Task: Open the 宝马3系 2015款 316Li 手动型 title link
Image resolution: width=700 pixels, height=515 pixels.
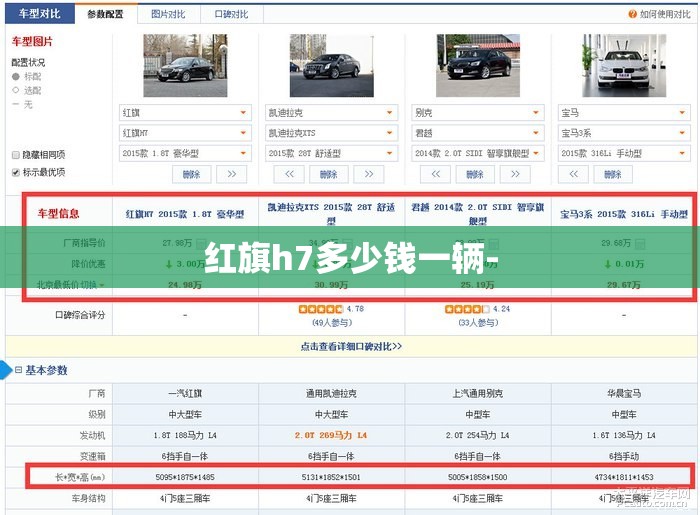Action: tap(624, 214)
